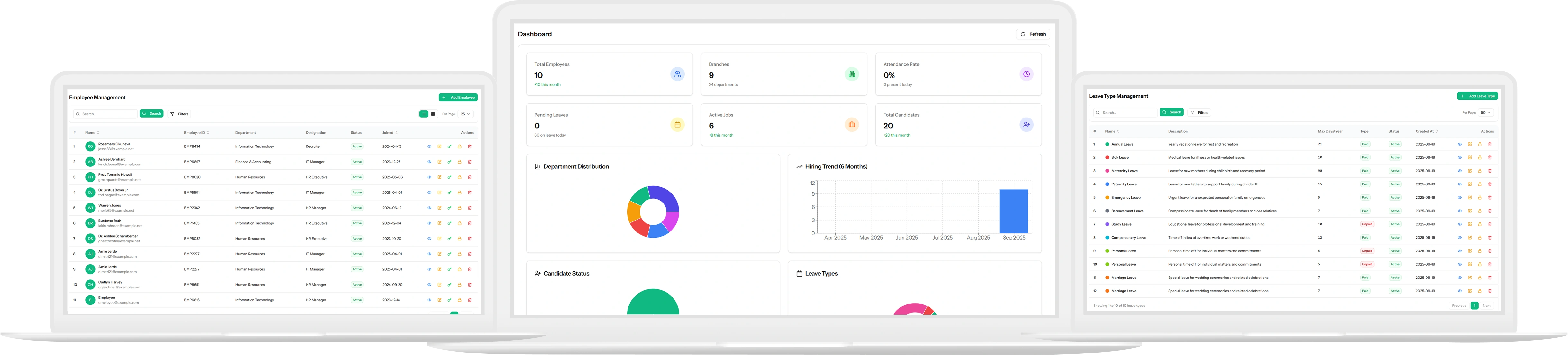This screenshot has height=358, width=1568.
Task: Open the Filters menu in Employee Management
Action: pos(180,114)
